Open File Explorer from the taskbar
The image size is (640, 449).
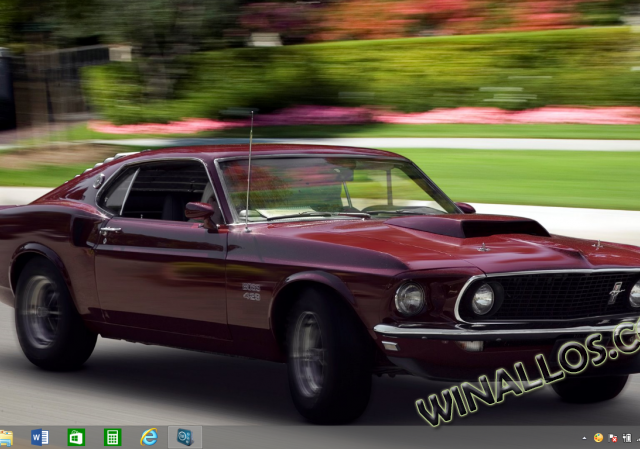click(6, 437)
